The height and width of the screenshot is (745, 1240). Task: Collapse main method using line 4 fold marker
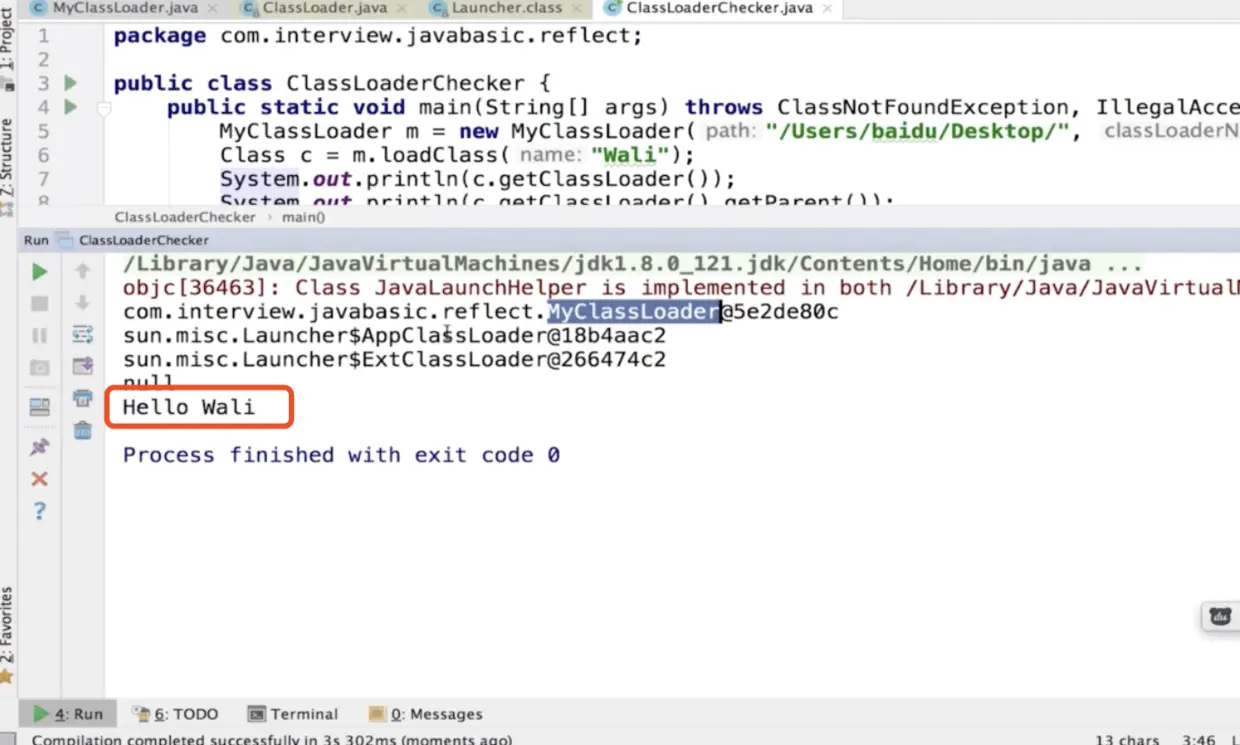pos(102,107)
